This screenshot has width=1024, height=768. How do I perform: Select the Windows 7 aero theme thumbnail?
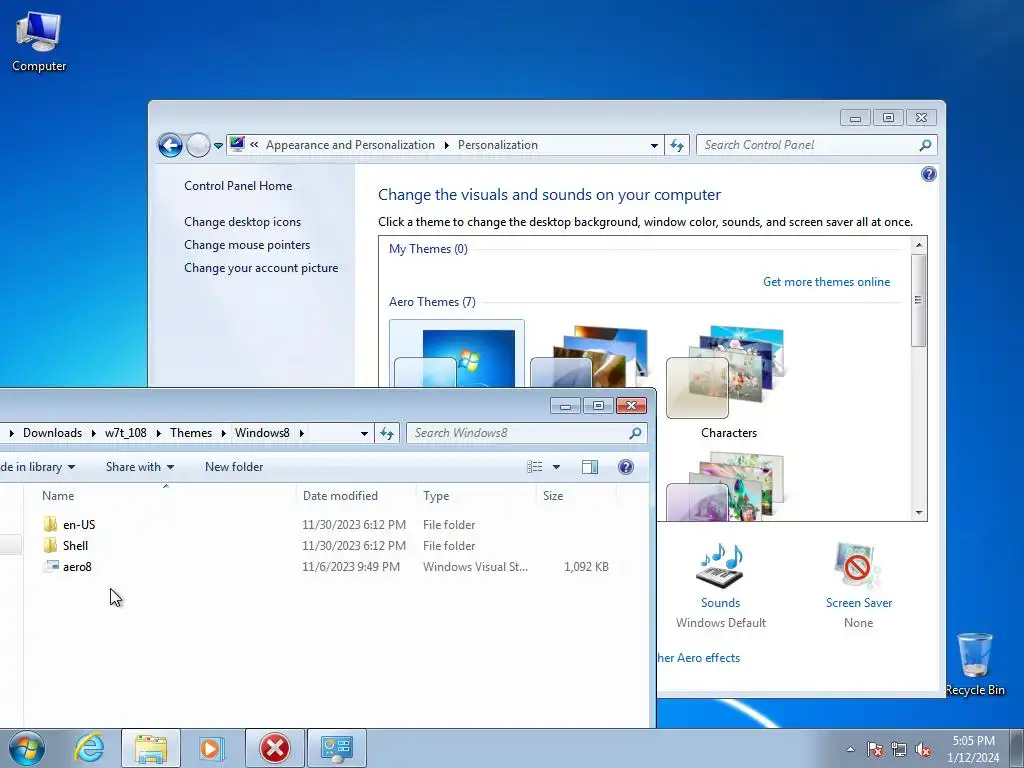click(x=456, y=354)
